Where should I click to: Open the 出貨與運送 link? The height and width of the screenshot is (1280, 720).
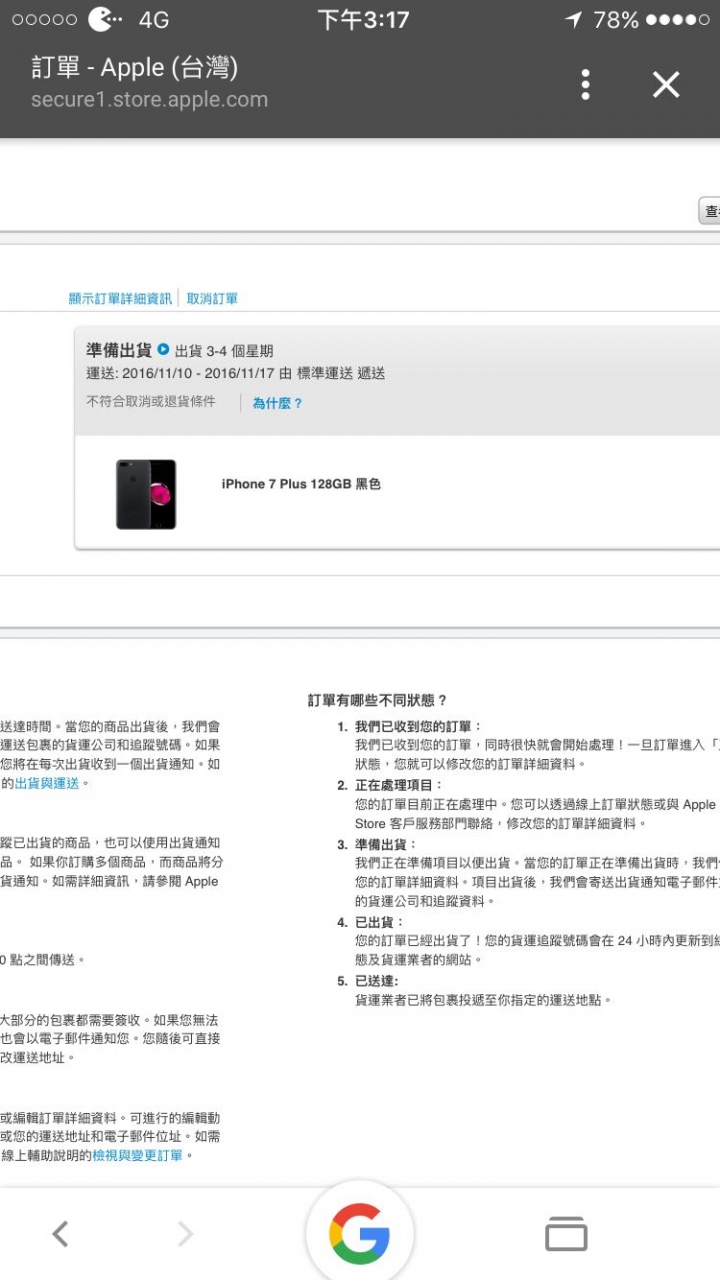(x=46, y=783)
